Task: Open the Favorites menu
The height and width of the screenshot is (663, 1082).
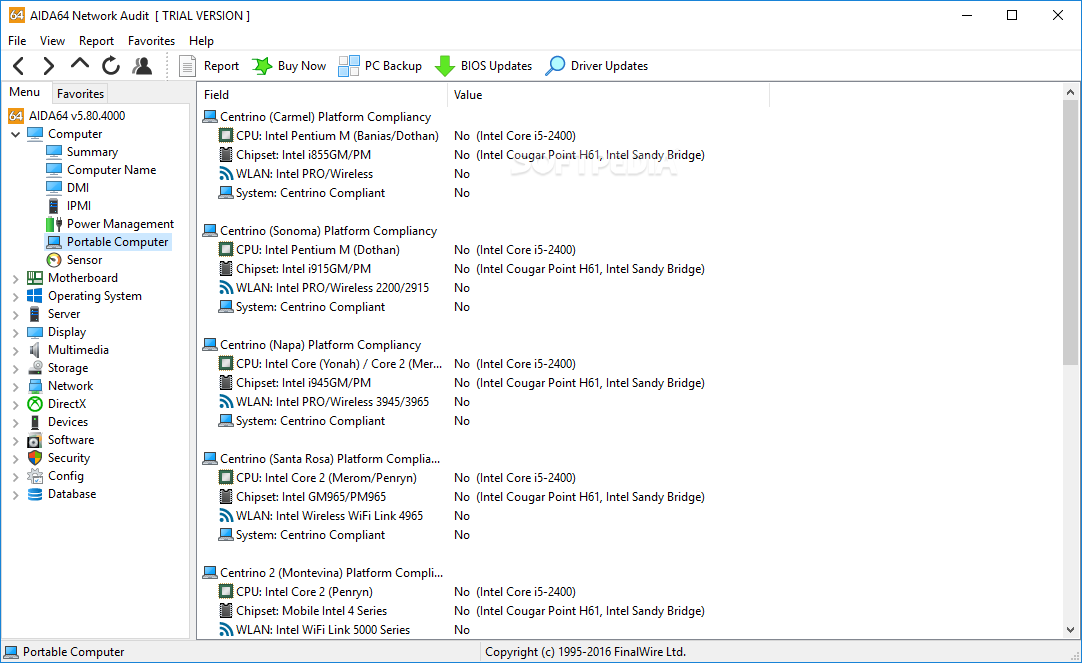Action: (151, 41)
